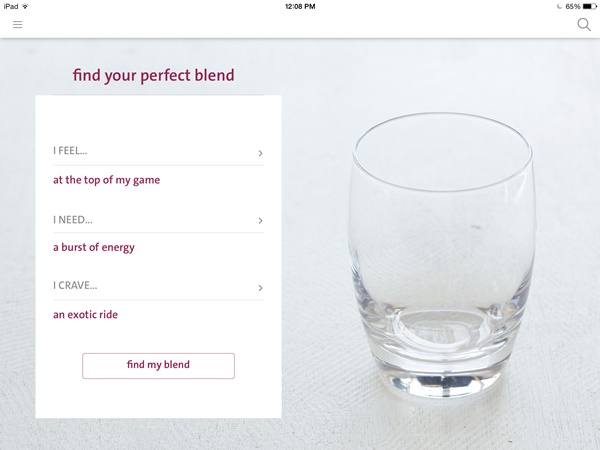Viewport: 600px width, 450px height.
Task: Tap the iPad label in status bar
Action: coord(10,6)
